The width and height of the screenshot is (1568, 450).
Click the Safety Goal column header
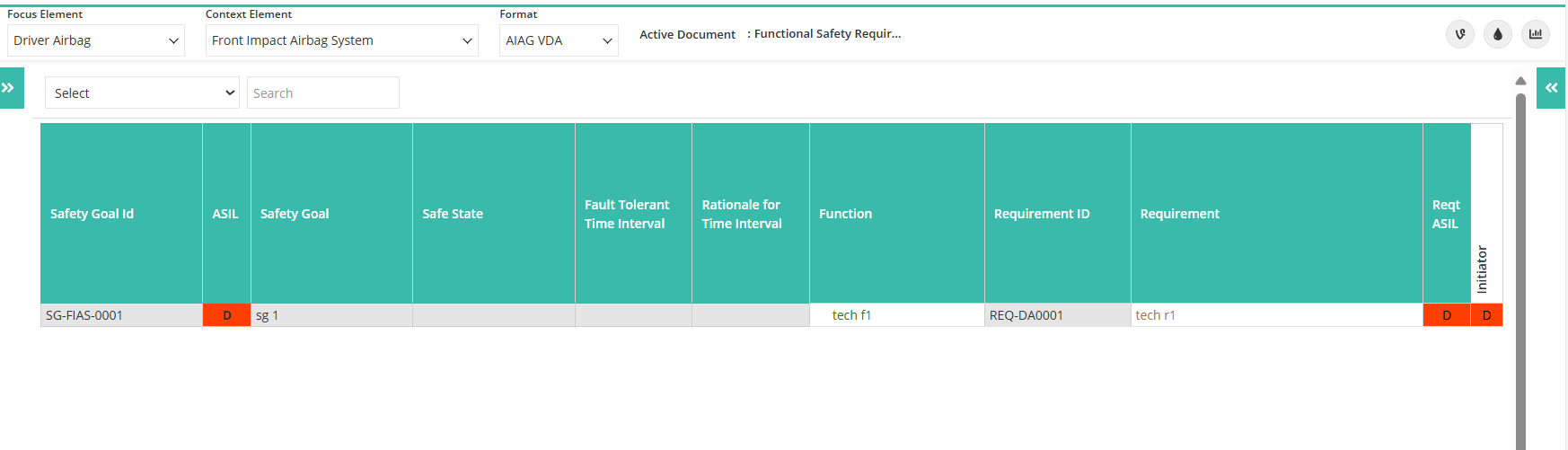point(331,214)
